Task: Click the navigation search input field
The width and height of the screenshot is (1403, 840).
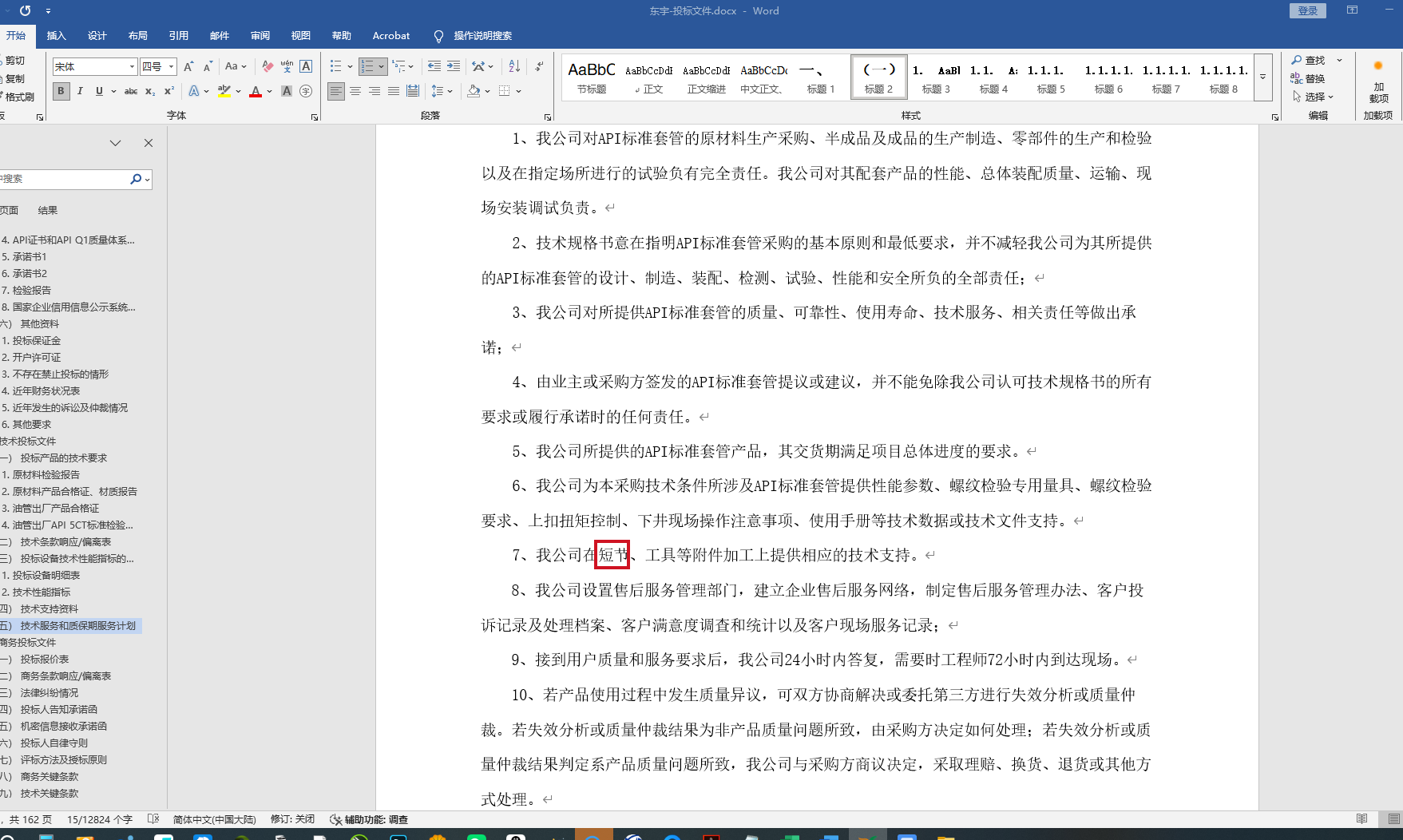Action: tap(64, 179)
